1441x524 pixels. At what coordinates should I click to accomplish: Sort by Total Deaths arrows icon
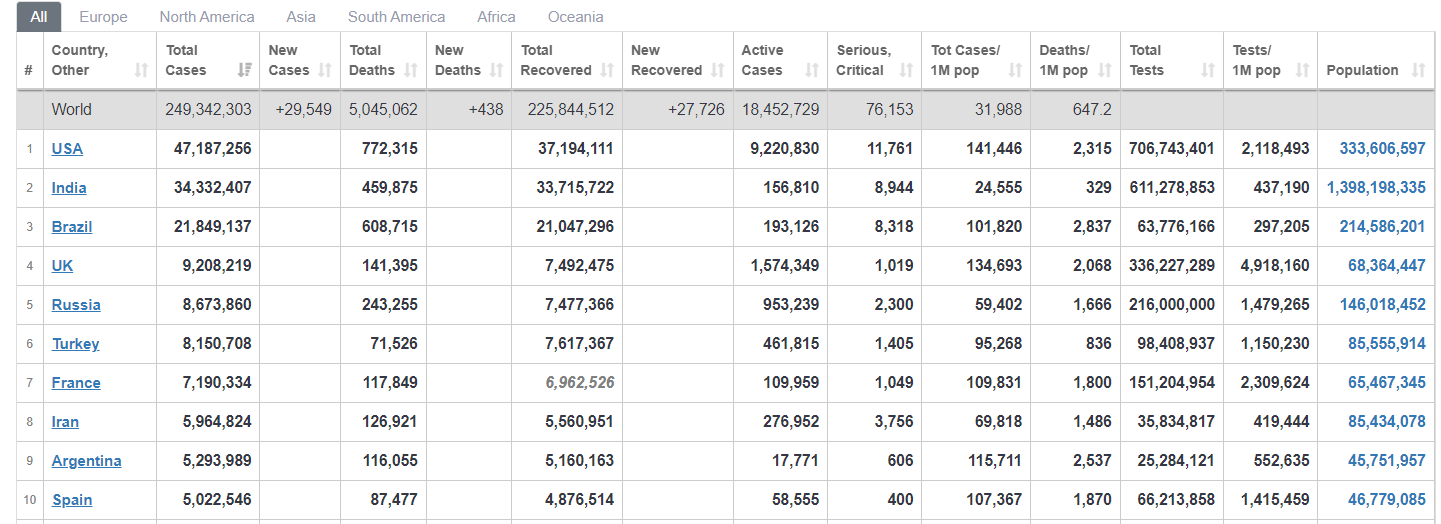tap(412, 70)
